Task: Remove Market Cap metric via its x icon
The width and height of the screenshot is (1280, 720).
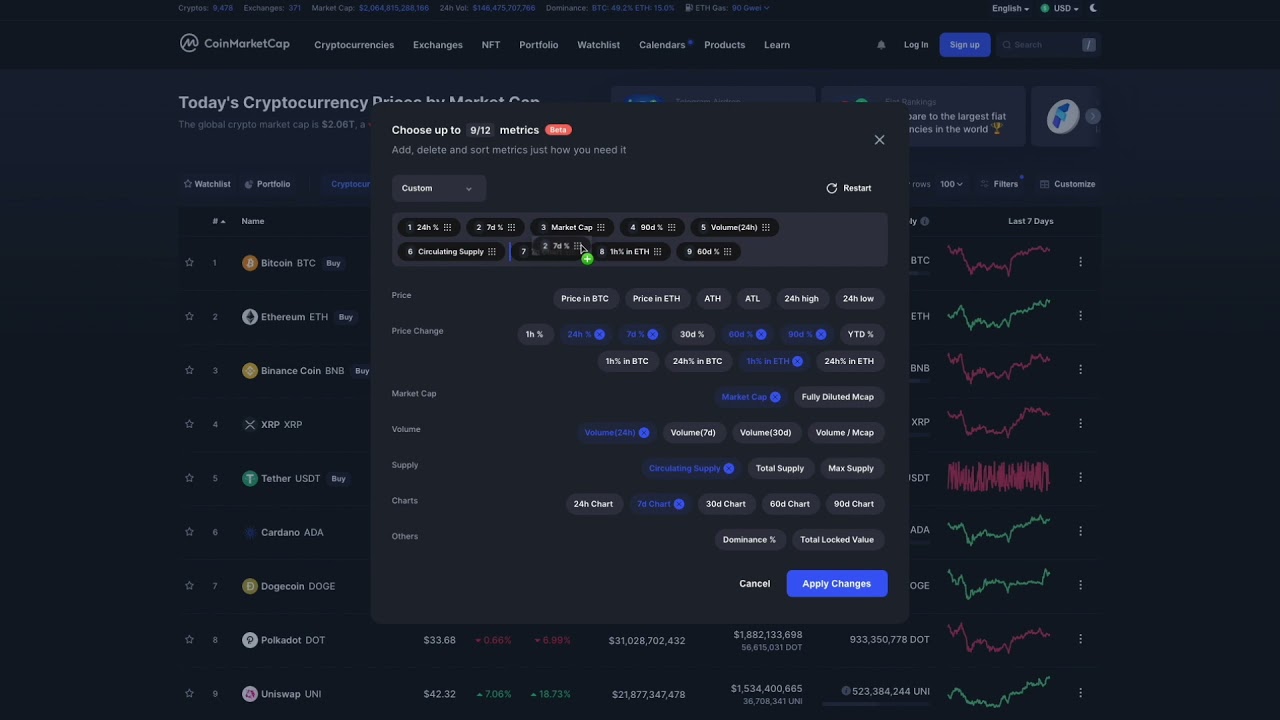Action: point(775,397)
